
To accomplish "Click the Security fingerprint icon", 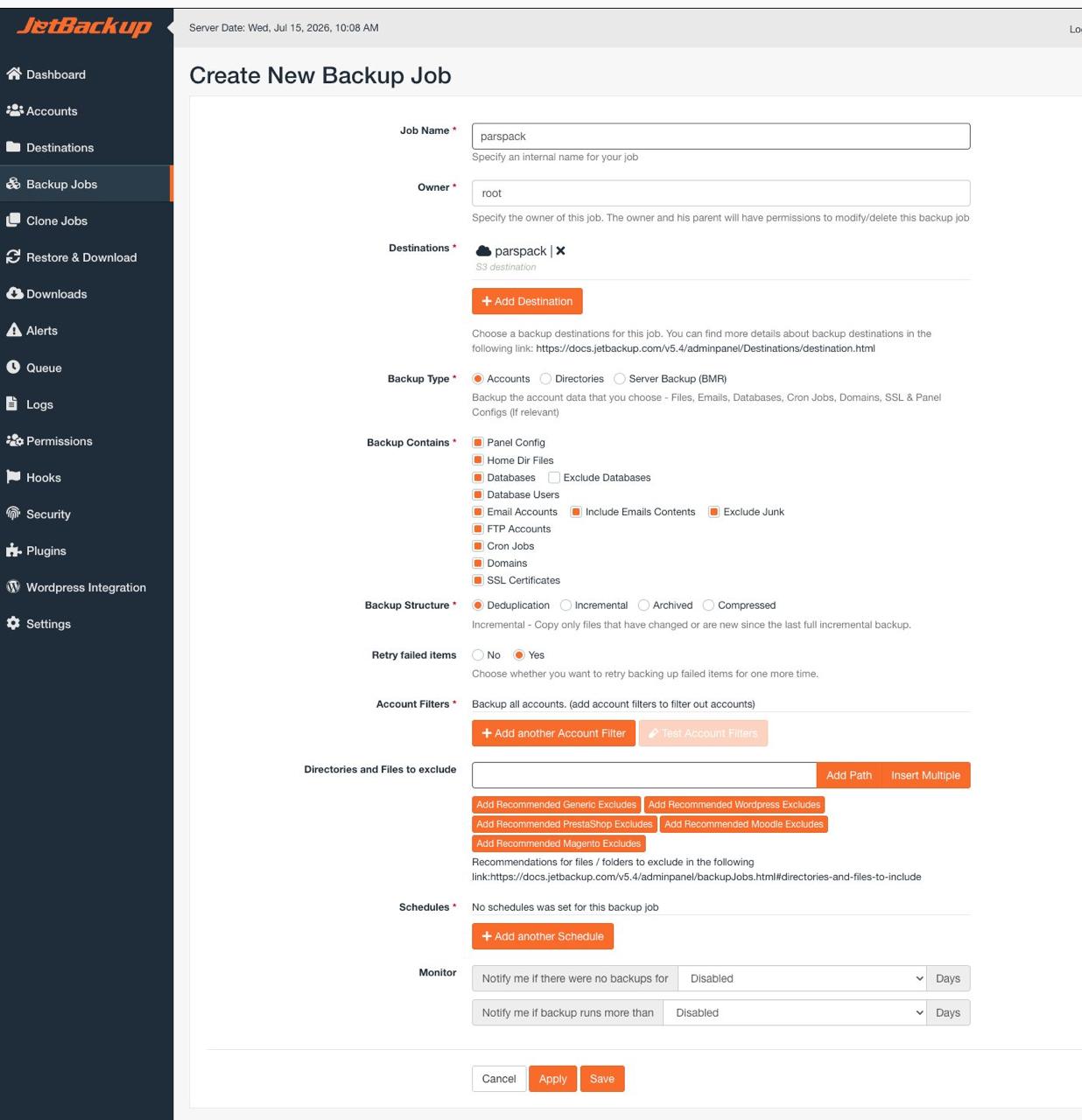I will (x=13, y=514).
